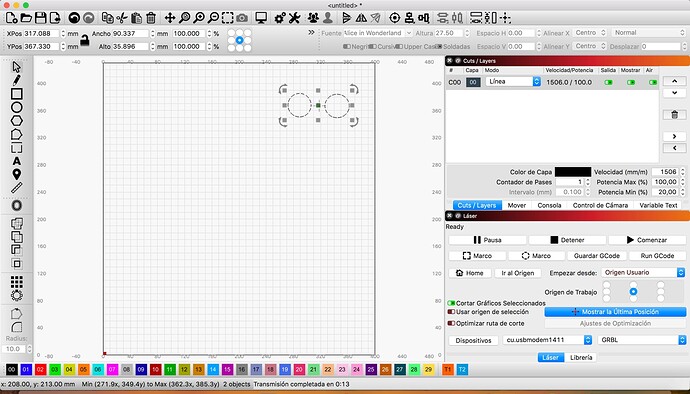The height and width of the screenshot is (394, 690).
Task: Toggle Usar origen de selección switch
Action: click(451, 312)
